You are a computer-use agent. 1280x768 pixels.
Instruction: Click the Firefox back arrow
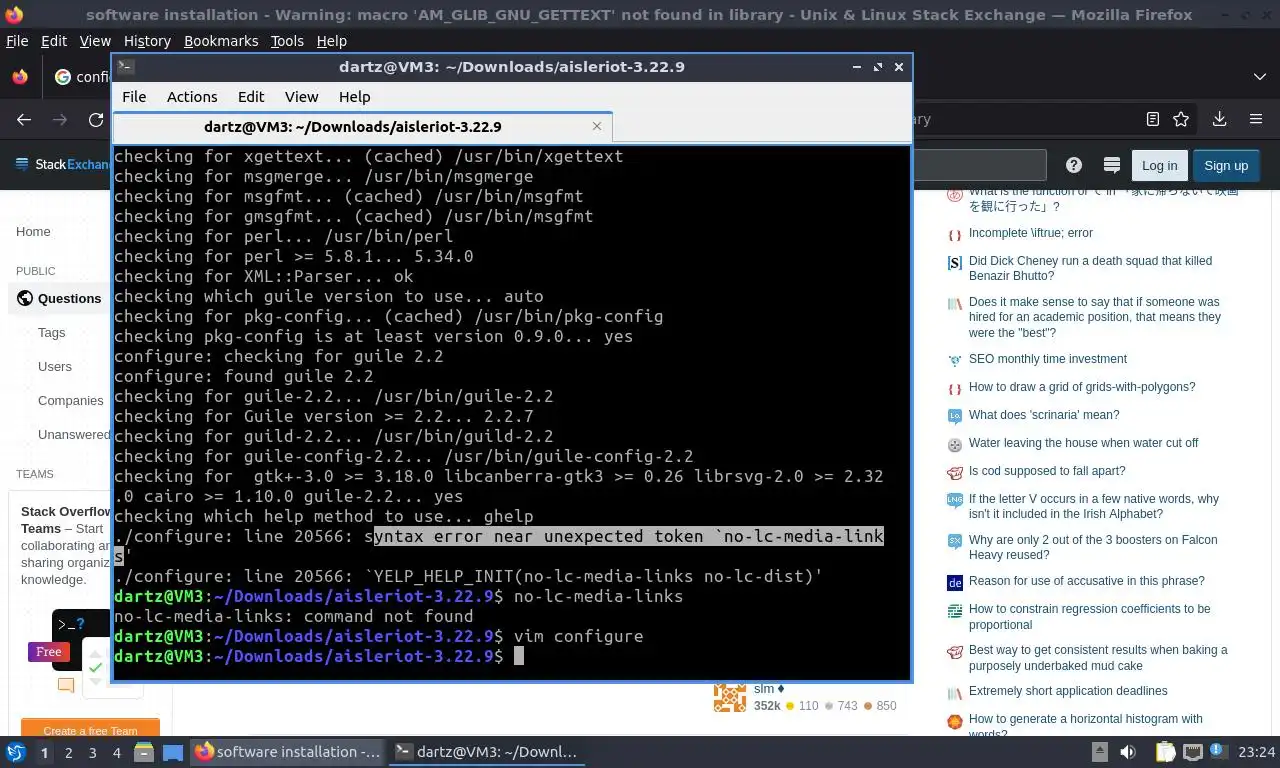pos(24,119)
